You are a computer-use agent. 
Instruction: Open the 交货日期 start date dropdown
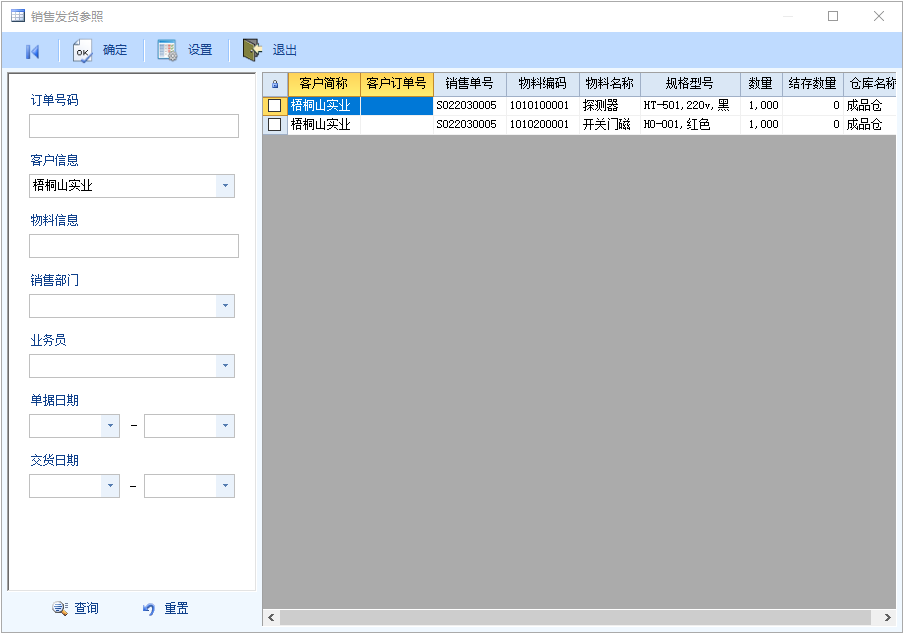coord(110,485)
